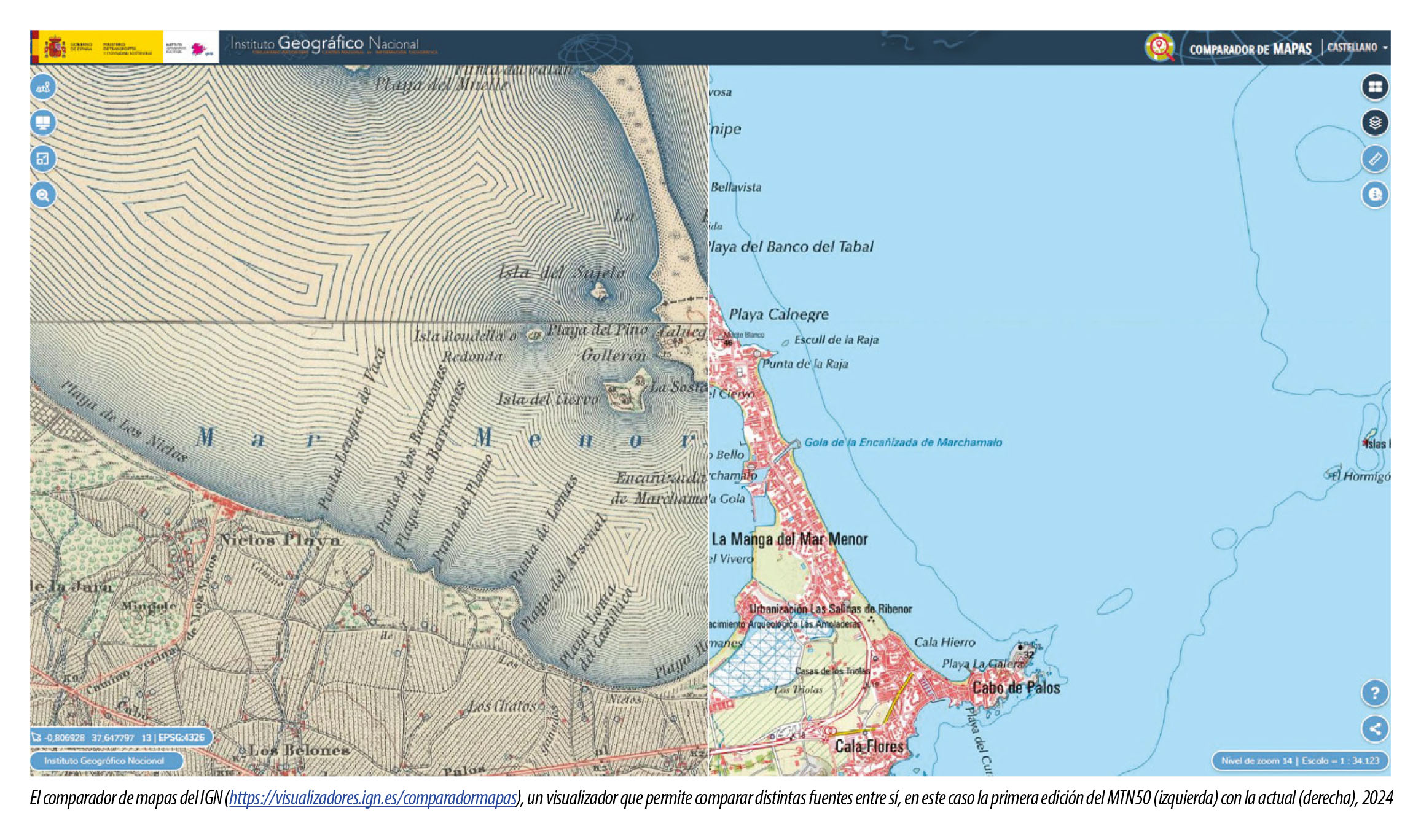
Task: Expand the CASTELLANO language dropdown
Action: point(1357,47)
